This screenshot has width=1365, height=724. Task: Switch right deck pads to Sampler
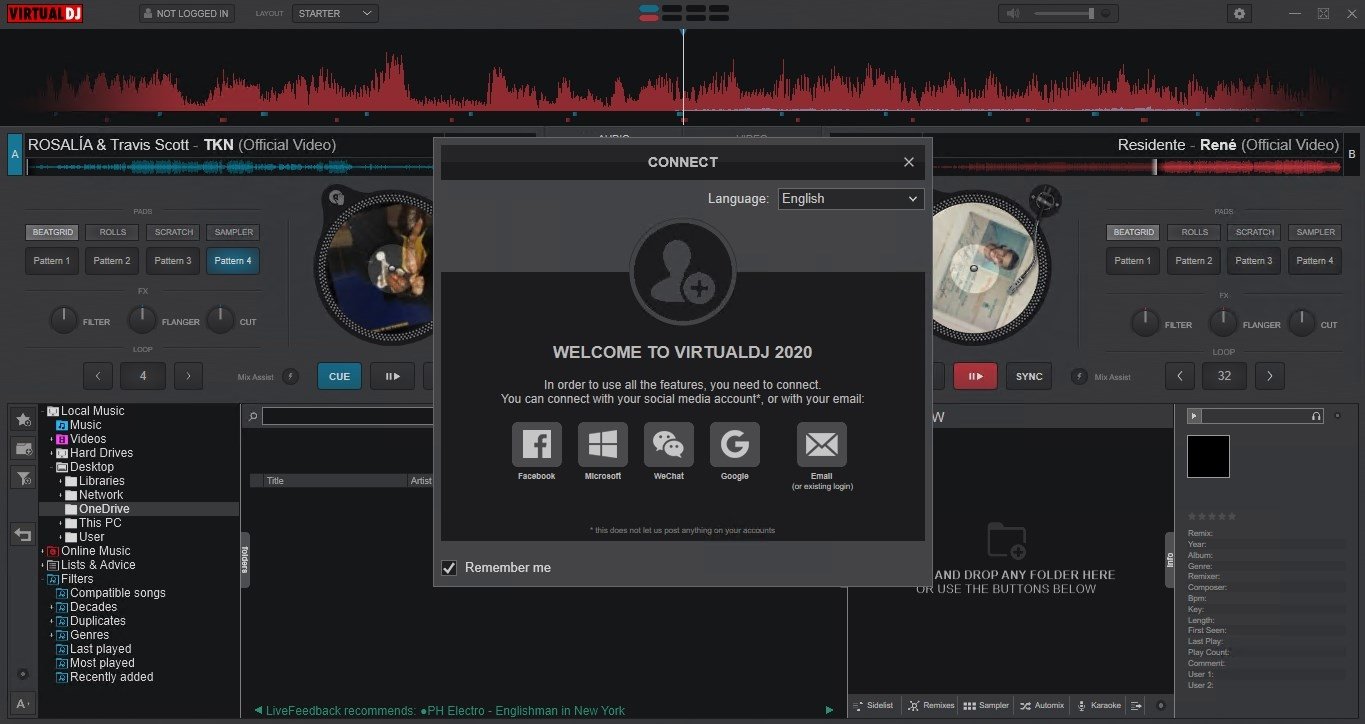(x=1315, y=232)
